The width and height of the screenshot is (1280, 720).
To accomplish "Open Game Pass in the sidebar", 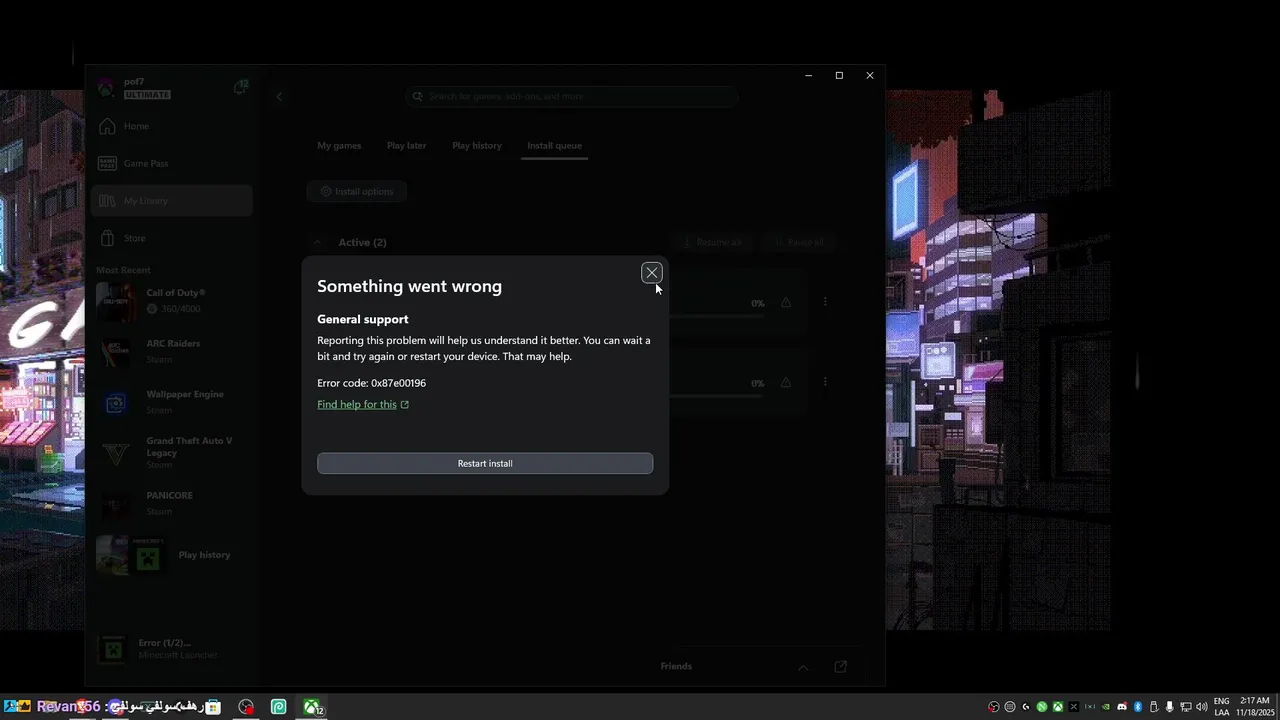I will point(171,163).
